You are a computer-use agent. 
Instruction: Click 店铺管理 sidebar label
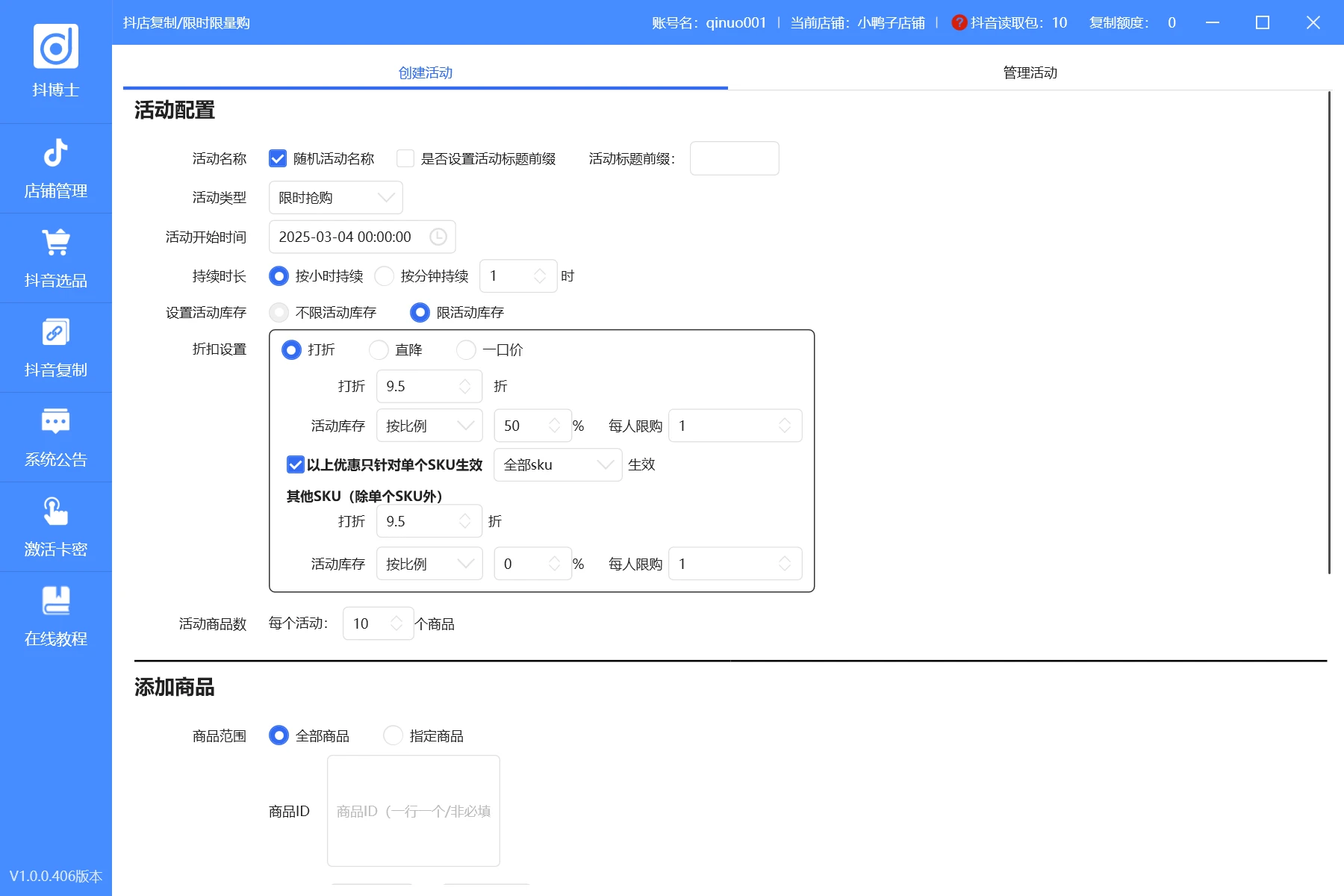pos(56,191)
